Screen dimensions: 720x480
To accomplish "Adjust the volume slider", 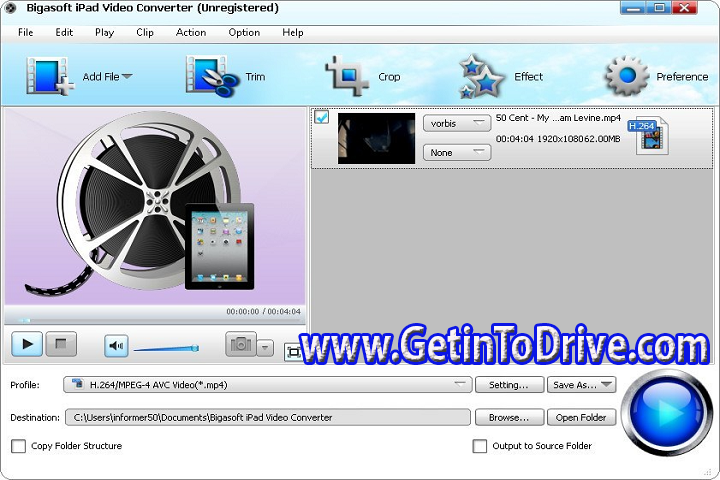I will [x=166, y=349].
